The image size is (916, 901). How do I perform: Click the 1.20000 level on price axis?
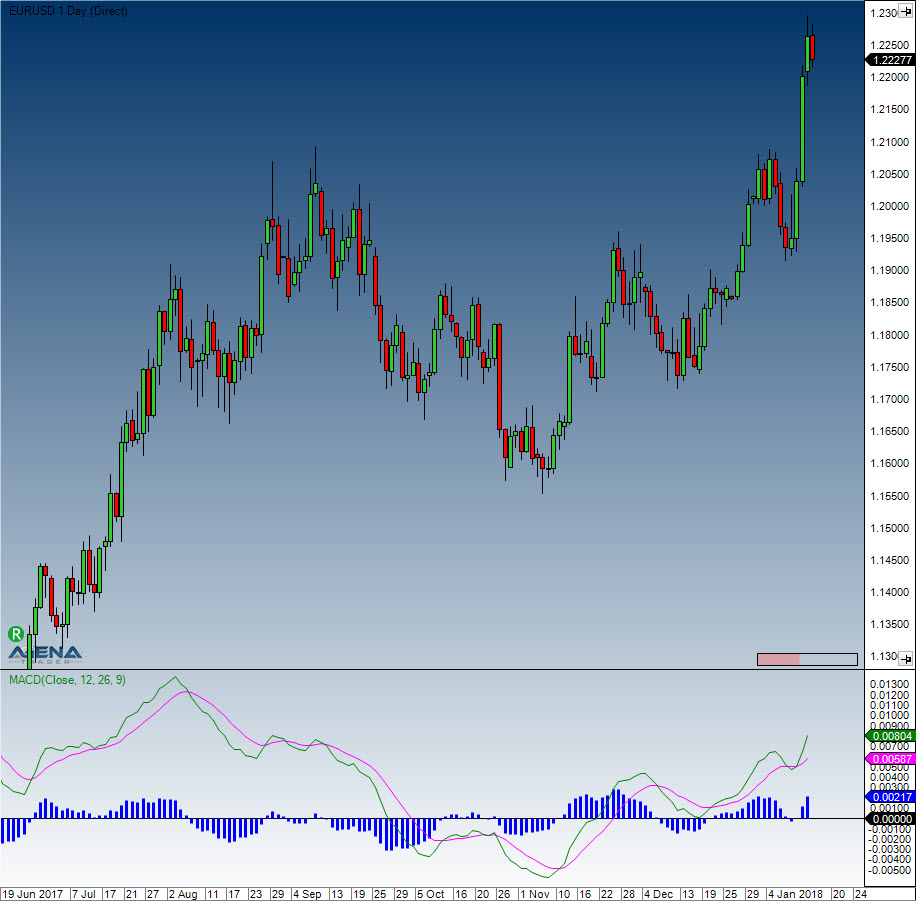point(886,206)
